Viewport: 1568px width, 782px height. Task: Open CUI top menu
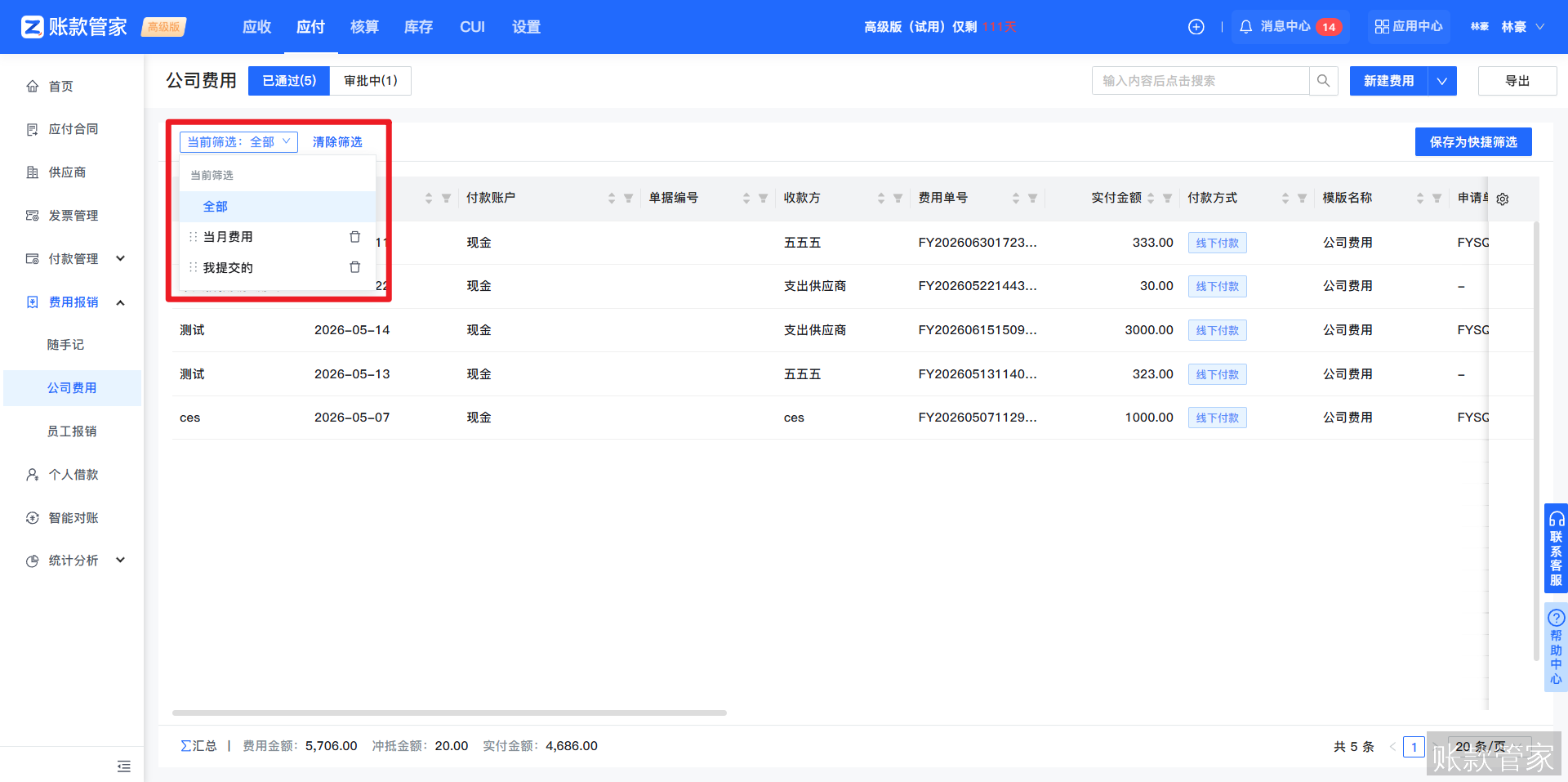point(472,27)
